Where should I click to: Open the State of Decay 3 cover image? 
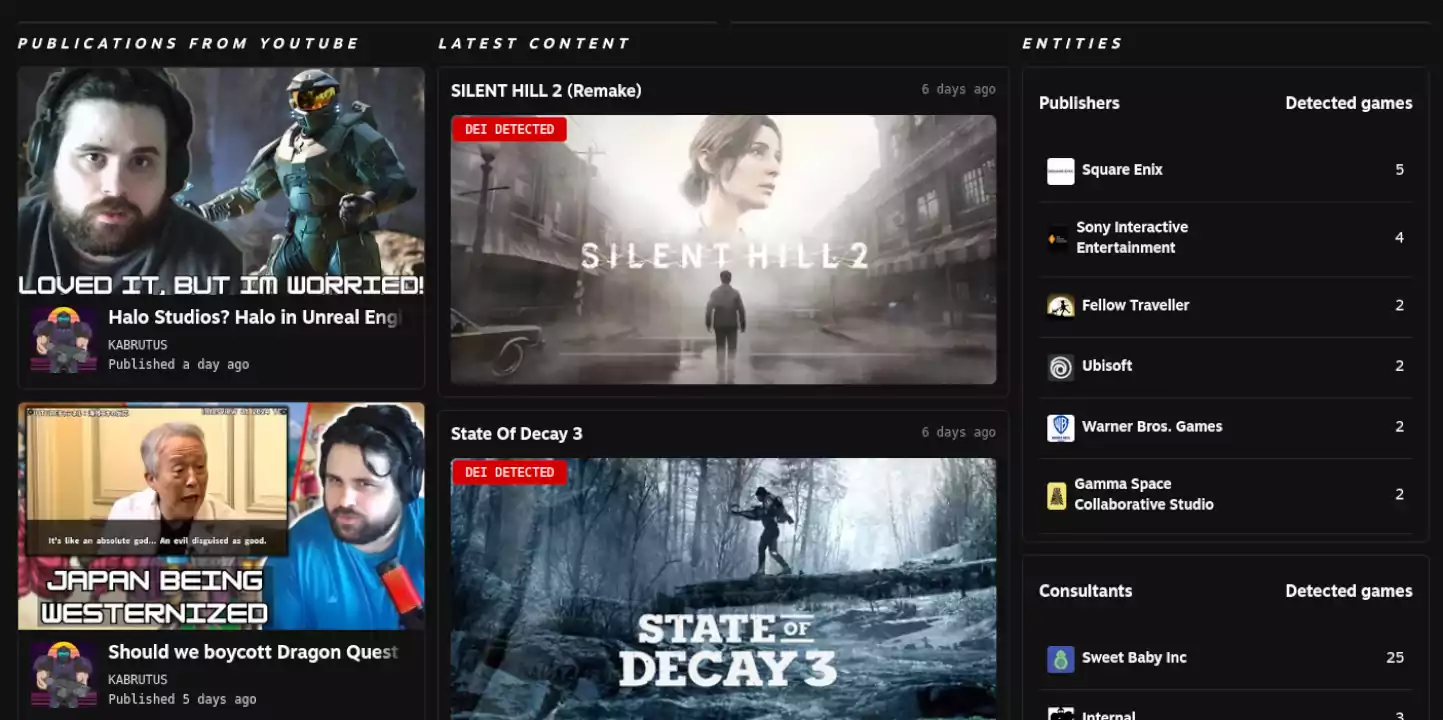[723, 589]
